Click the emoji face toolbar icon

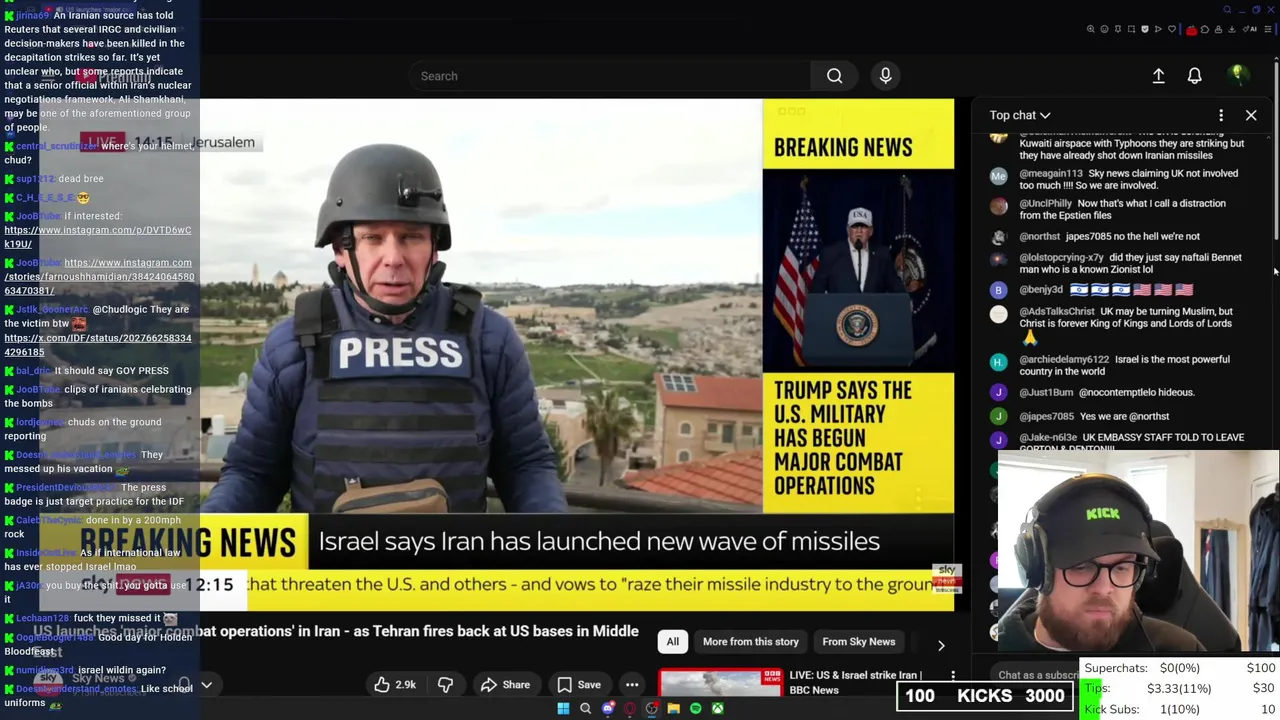(x=1104, y=29)
